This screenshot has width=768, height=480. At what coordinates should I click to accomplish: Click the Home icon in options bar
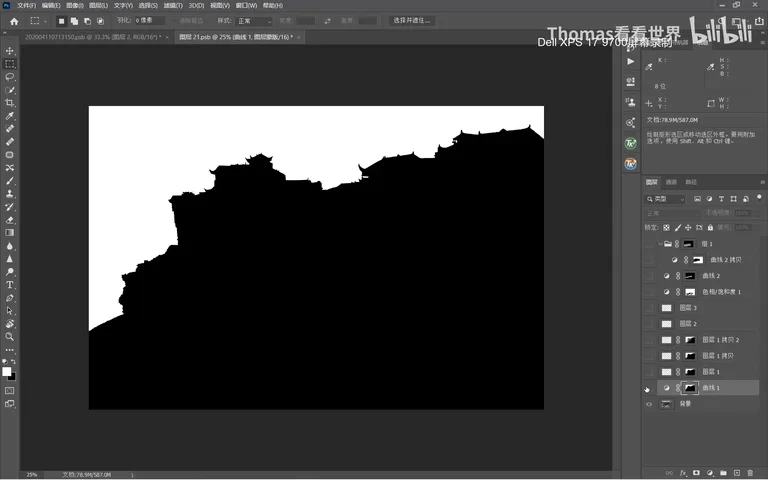point(14,21)
